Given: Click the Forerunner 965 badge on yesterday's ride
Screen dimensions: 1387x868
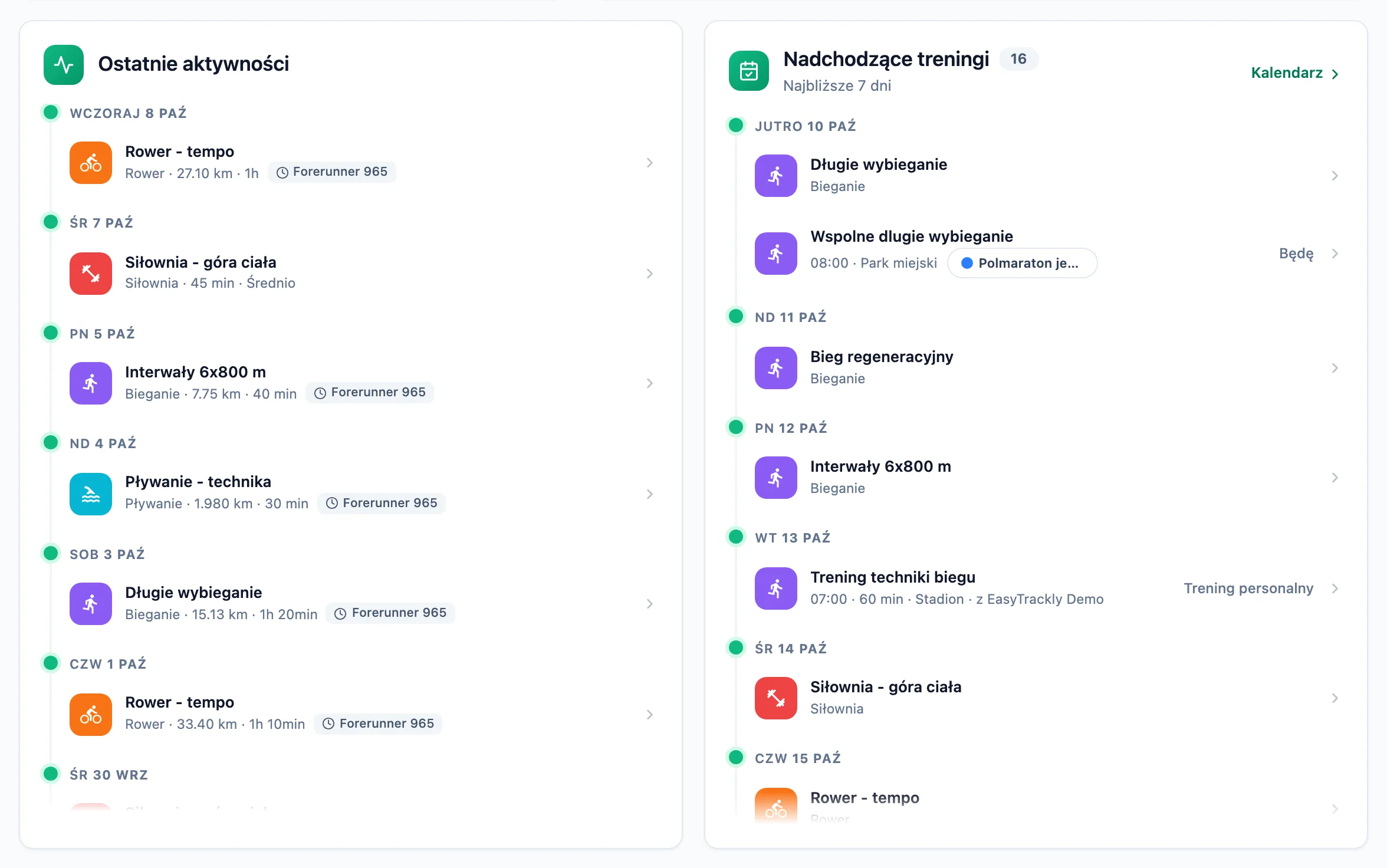Looking at the screenshot, I should (332, 172).
